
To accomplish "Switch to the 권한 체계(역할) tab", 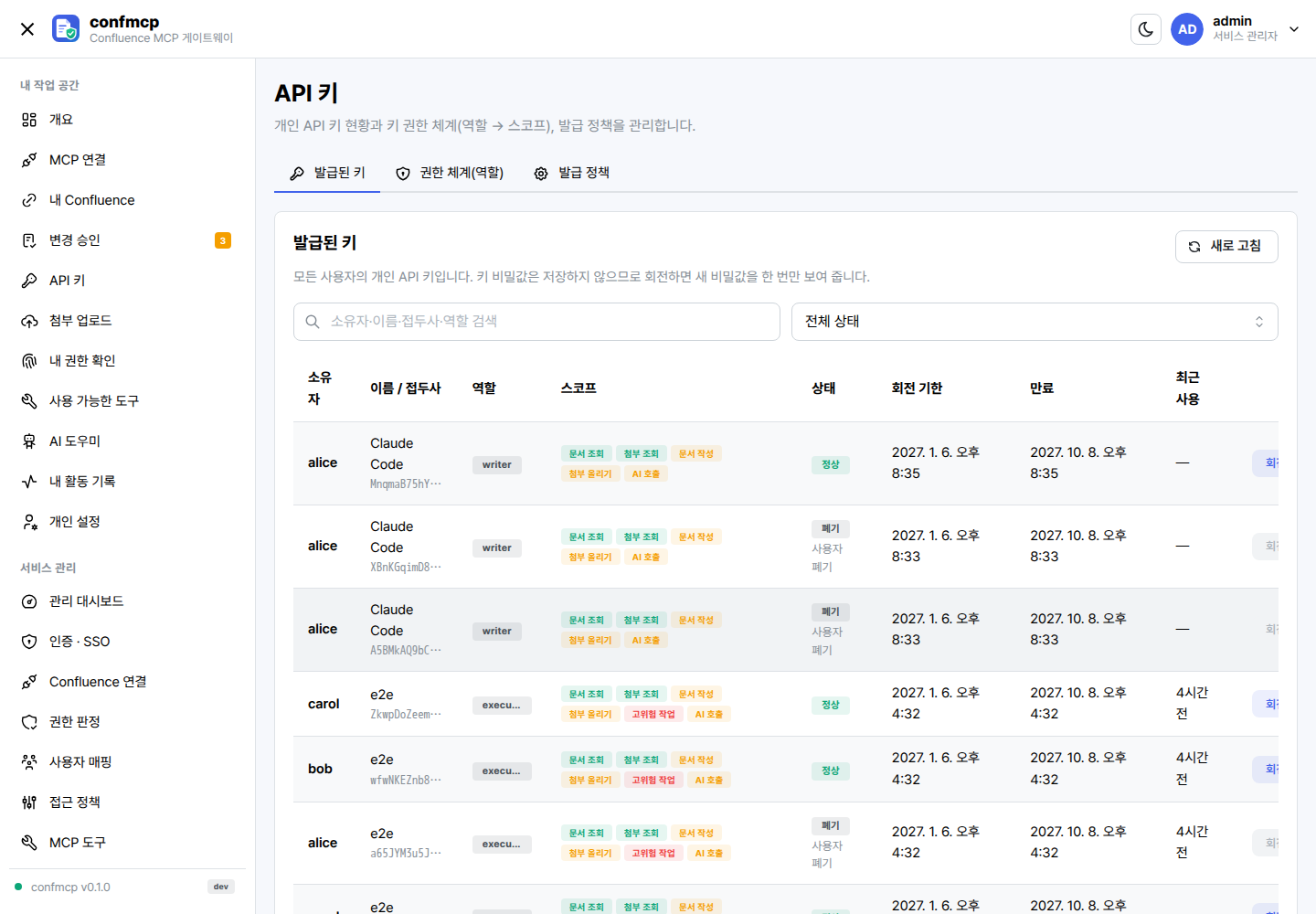I will pyautogui.click(x=450, y=173).
